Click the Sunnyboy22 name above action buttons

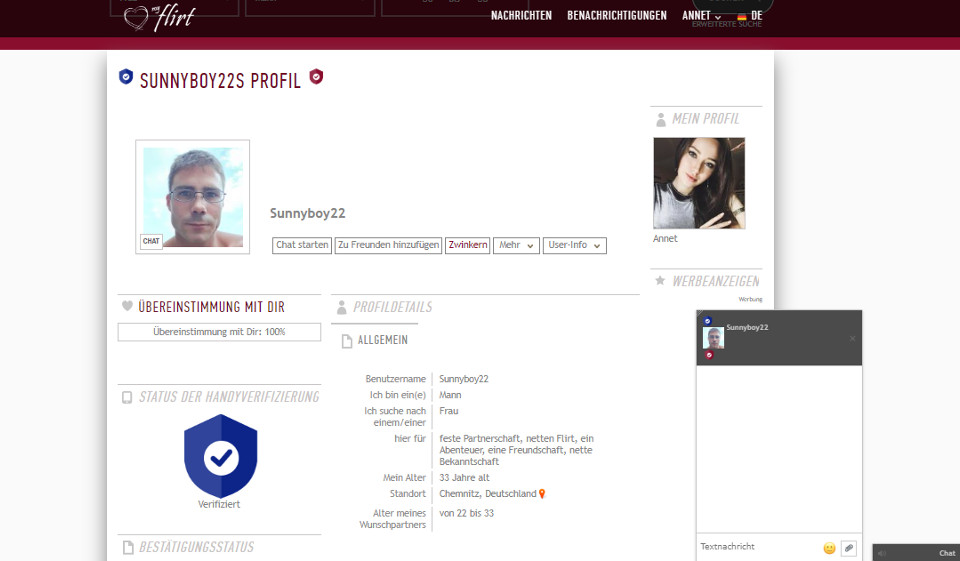click(x=307, y=213)
